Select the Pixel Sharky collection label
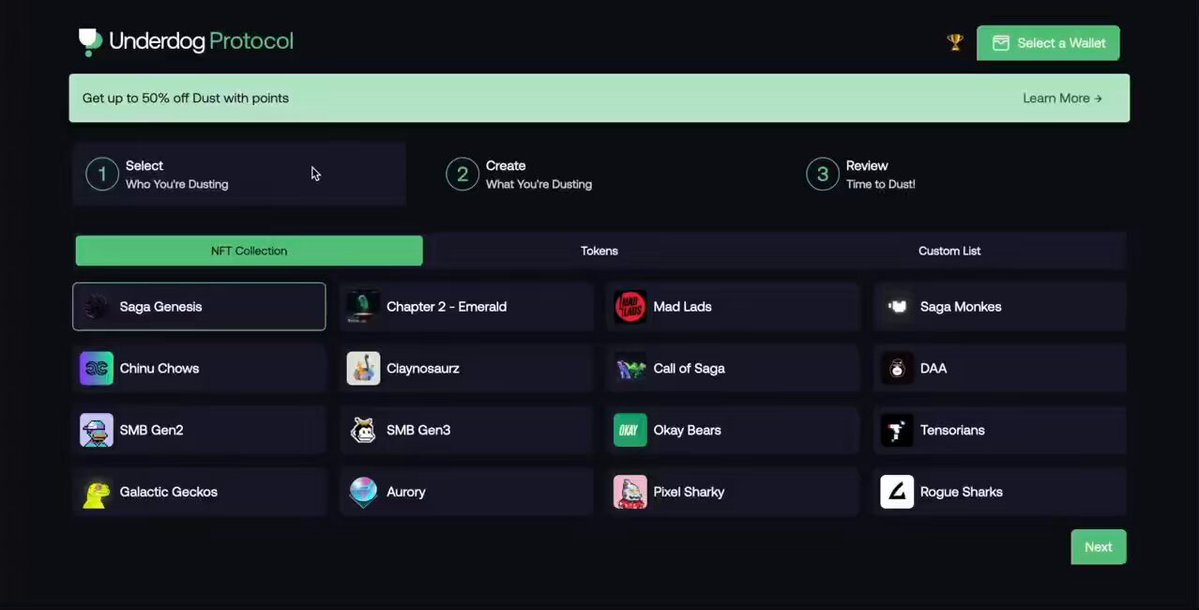1199x610 pixels. (688, 492)
